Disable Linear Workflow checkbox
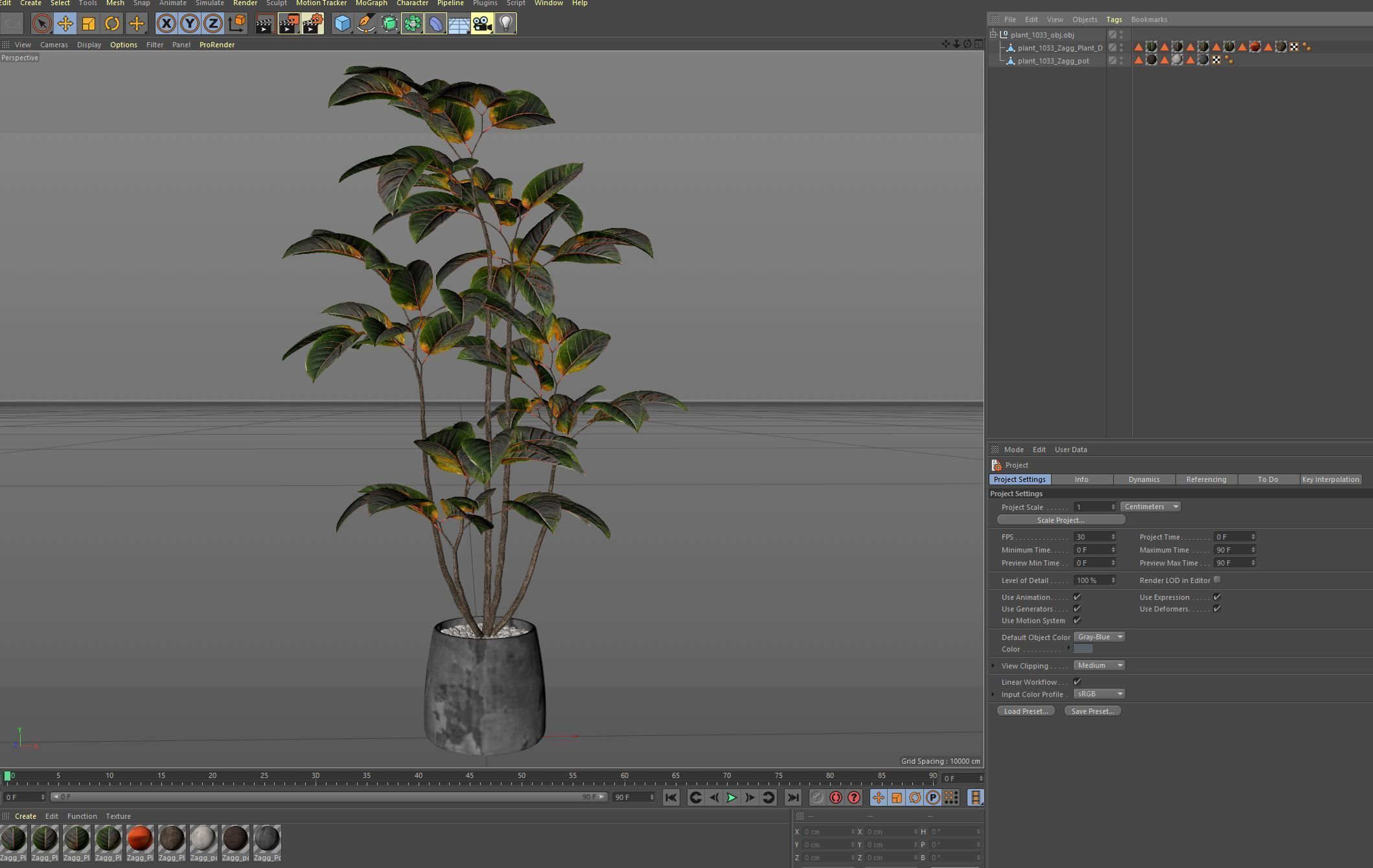Screen dimensions: 1373x868 click(1077, 681)
